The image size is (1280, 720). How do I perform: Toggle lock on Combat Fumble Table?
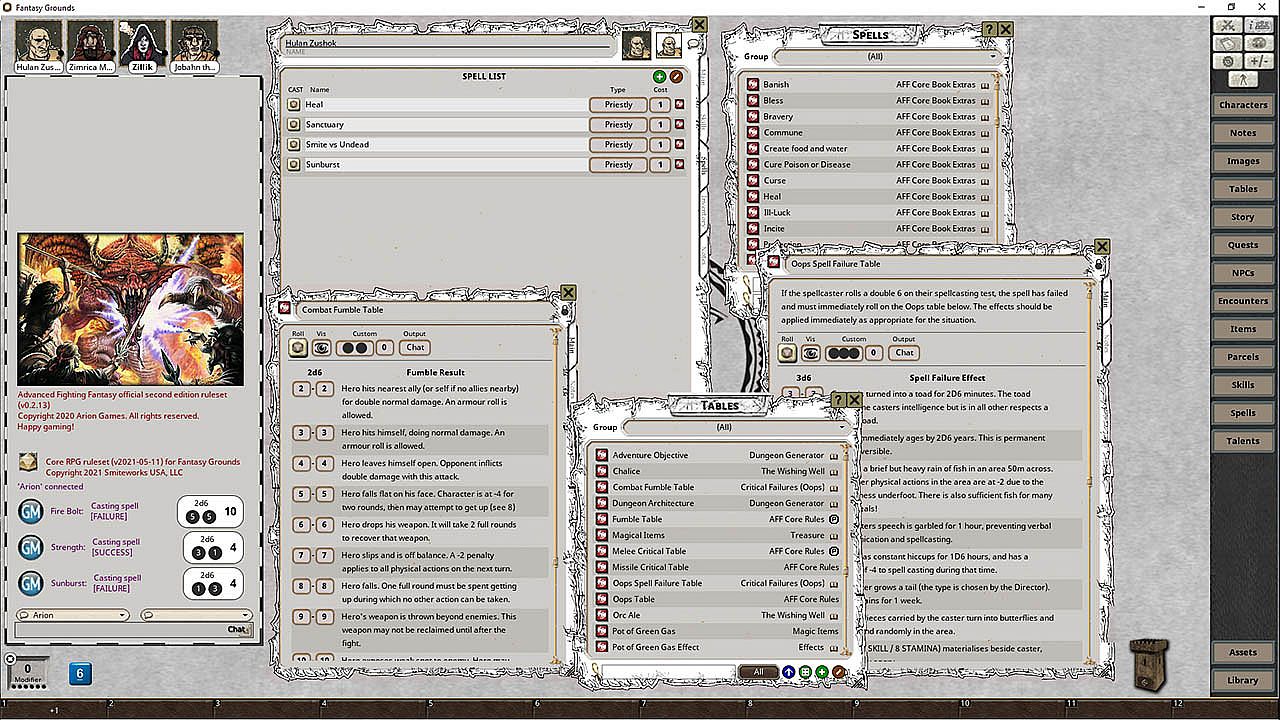[x=565, y=311]
